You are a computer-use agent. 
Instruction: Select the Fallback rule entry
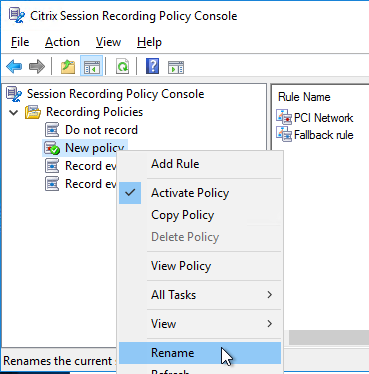click(x=315, y=135)
